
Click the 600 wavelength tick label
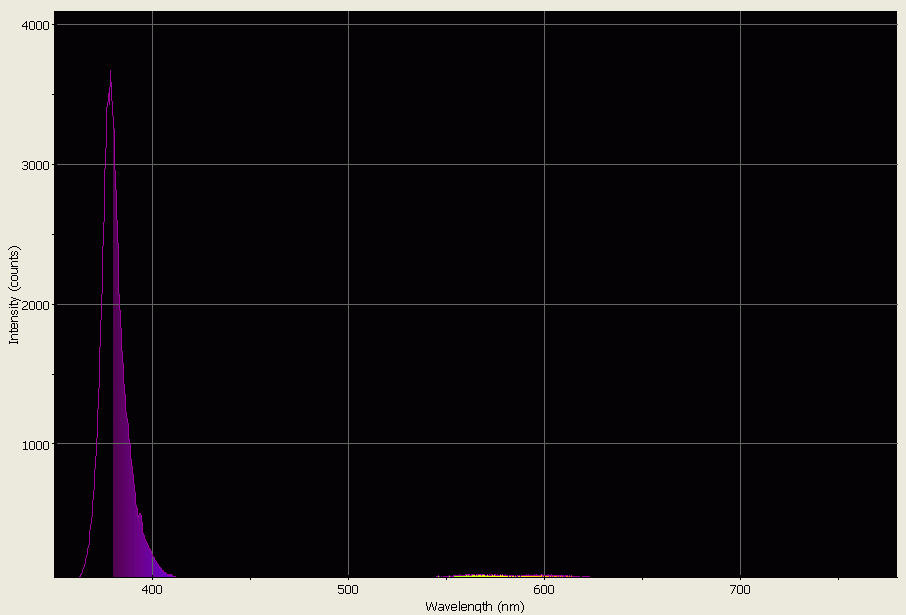(x=545, y=590)
